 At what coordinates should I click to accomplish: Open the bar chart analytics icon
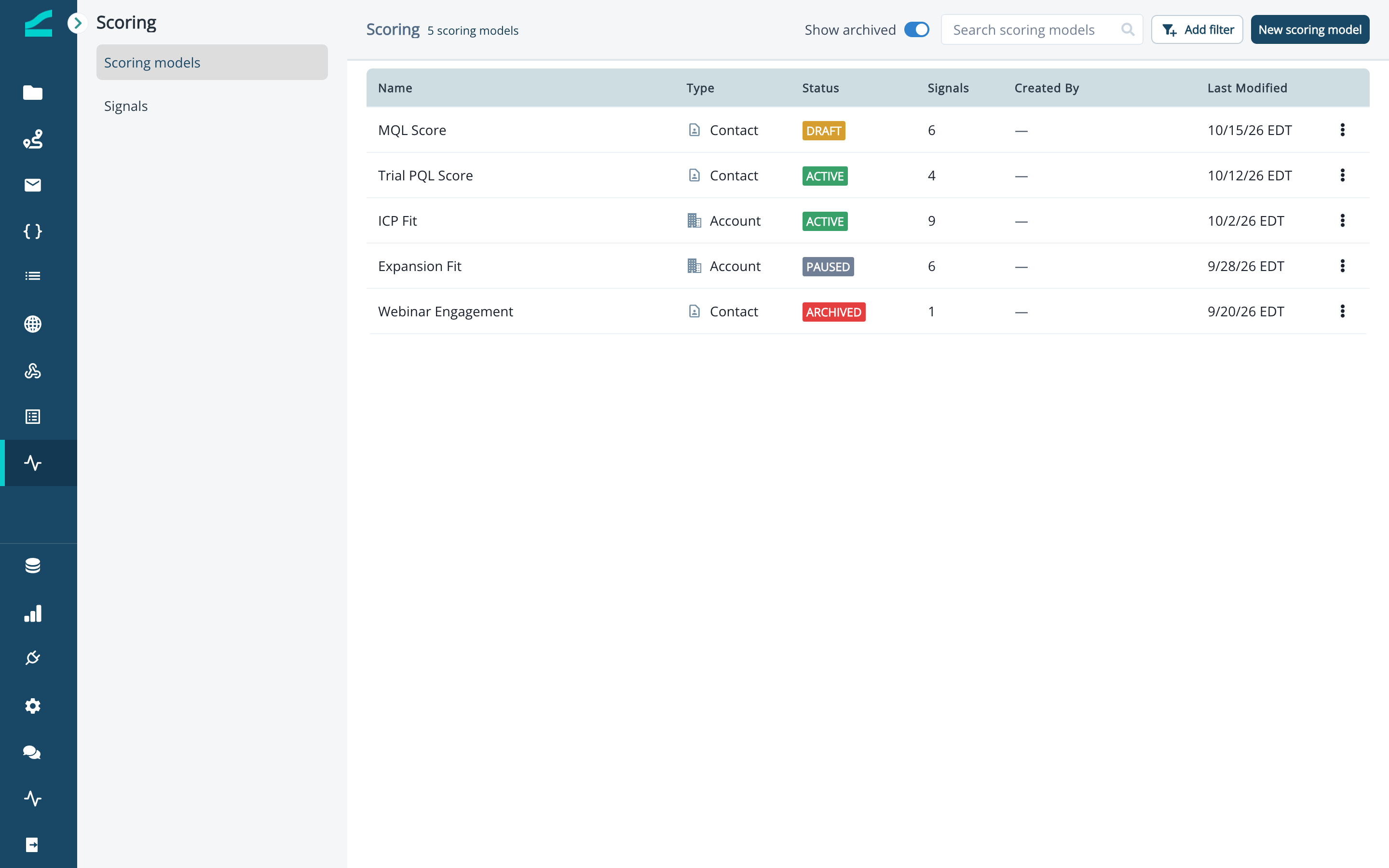(33, 613)
